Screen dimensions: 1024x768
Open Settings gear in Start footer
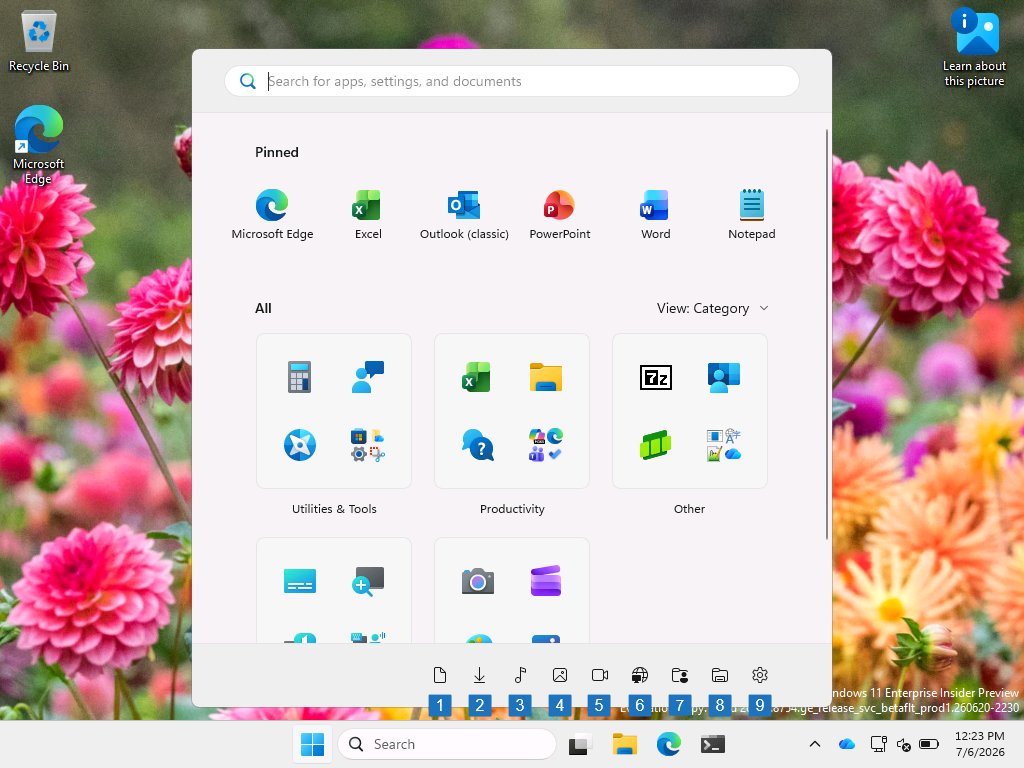(x=760, y=675)
